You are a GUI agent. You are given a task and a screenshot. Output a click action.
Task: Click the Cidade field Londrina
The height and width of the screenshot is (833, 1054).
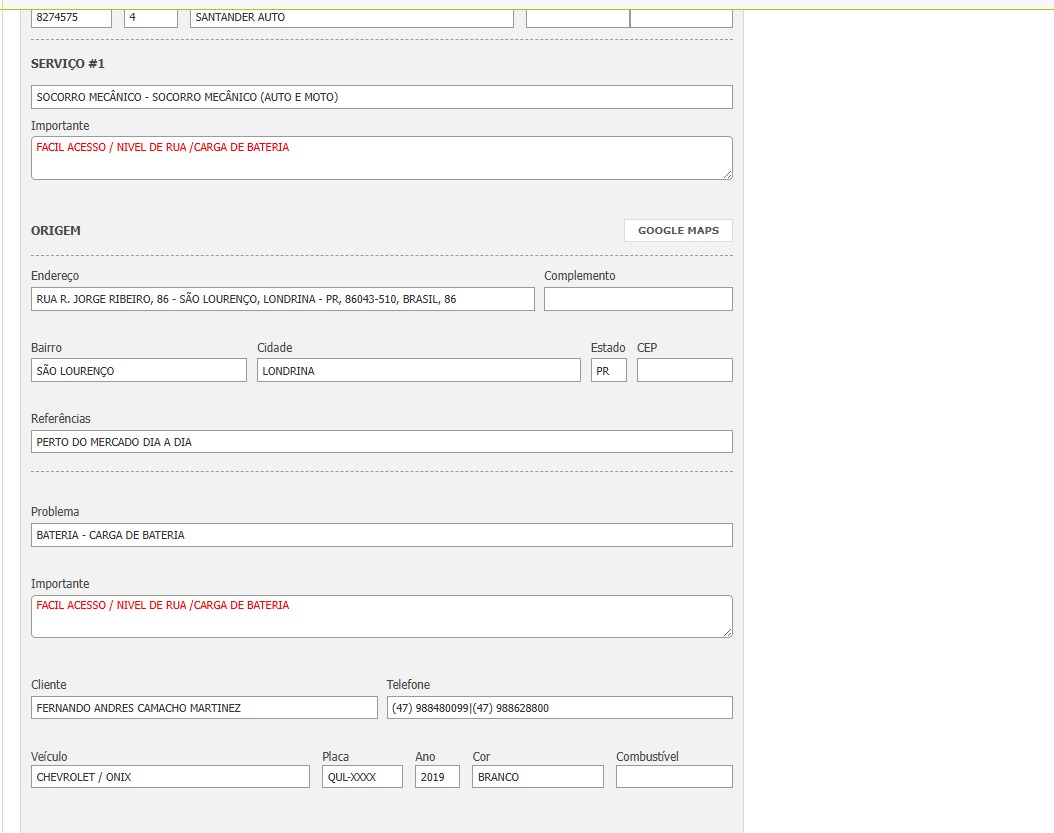[418, 370]
